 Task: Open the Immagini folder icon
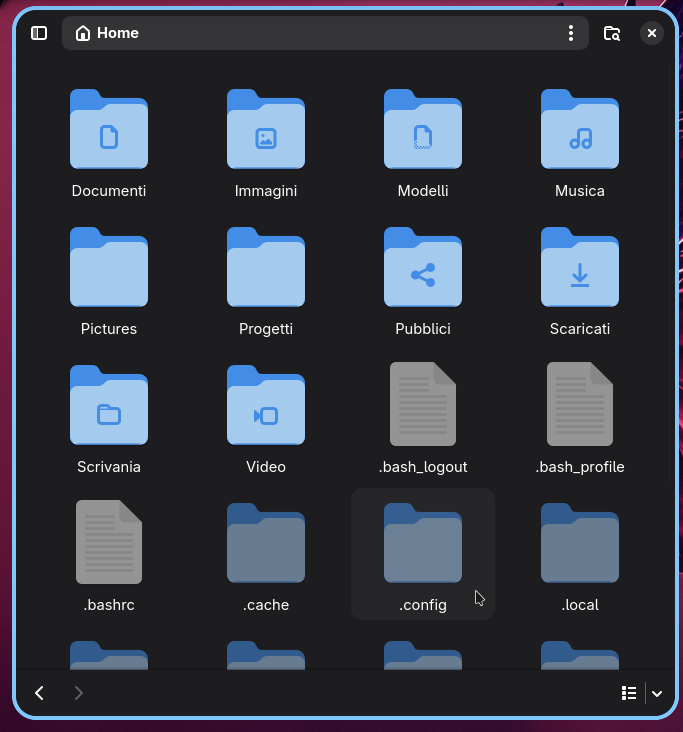pyautogui.click(x=266, y=129)
